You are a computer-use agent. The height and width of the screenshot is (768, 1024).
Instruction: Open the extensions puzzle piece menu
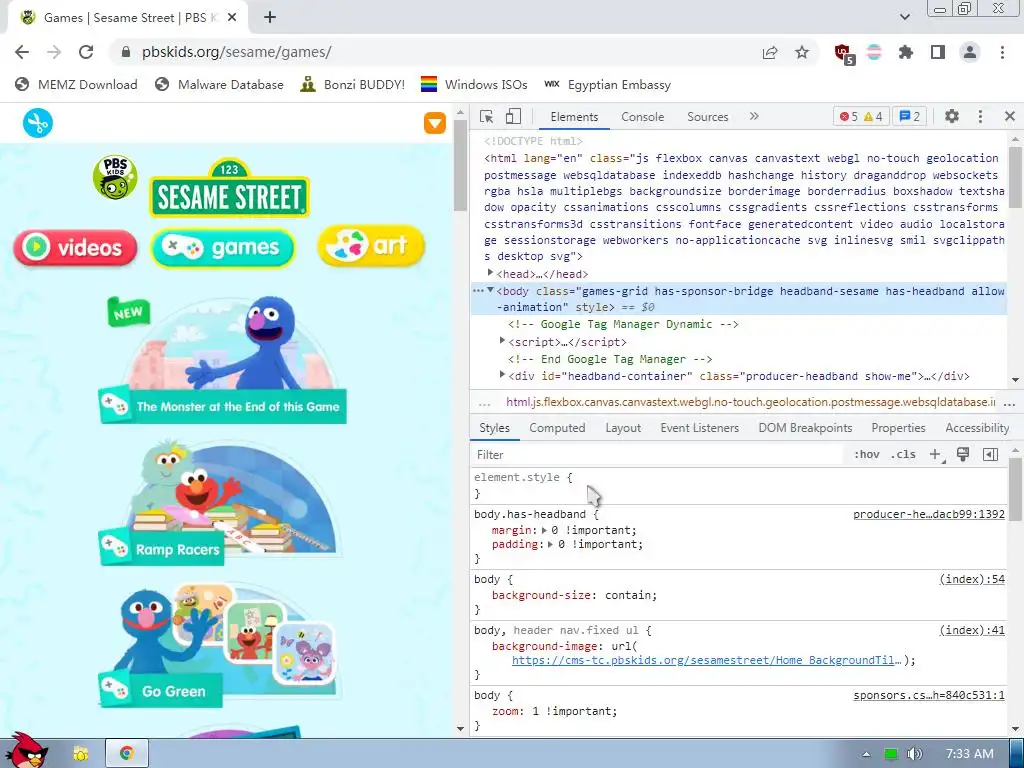point(905,52)
